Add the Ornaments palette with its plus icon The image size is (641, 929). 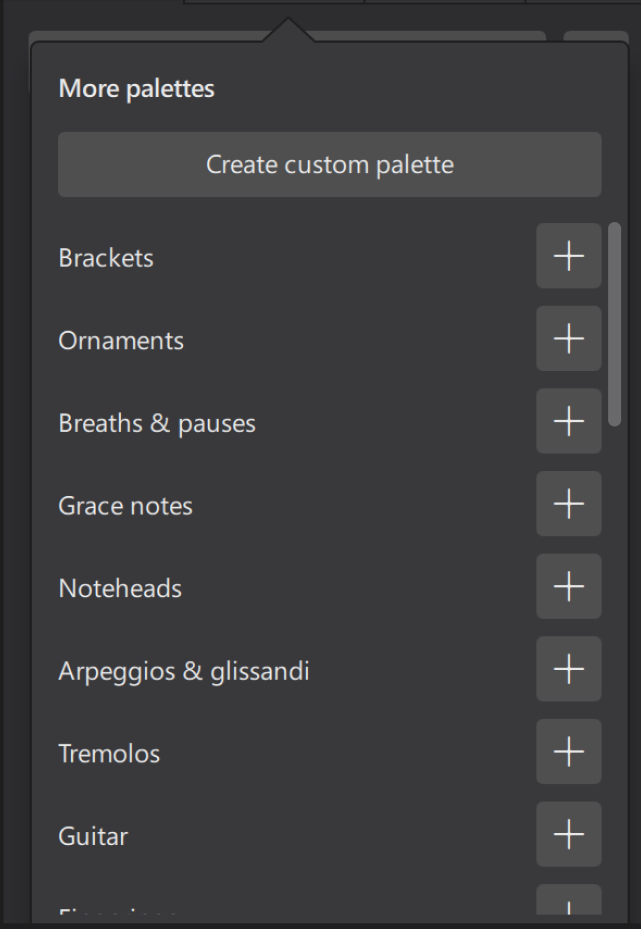point(568,339)
